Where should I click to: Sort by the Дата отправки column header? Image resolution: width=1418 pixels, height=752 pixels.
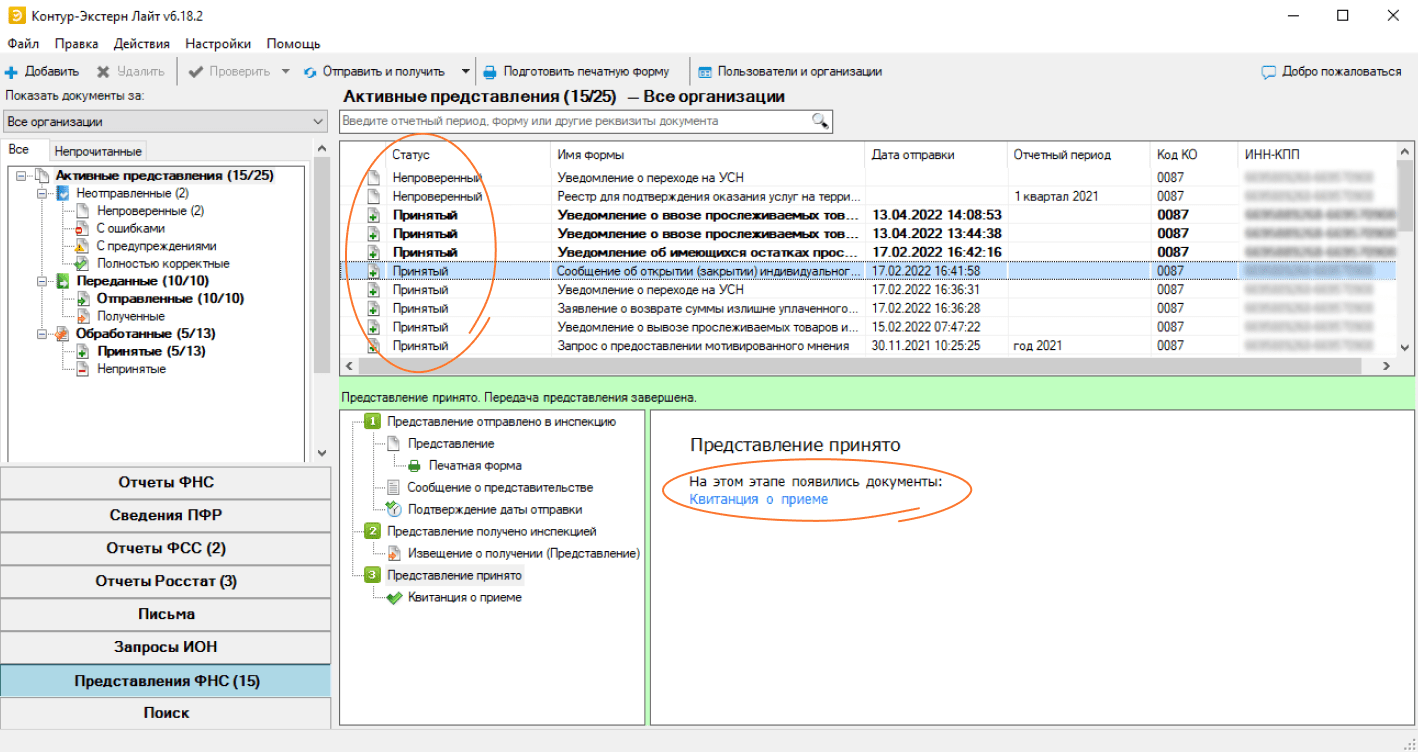point(935,155)
